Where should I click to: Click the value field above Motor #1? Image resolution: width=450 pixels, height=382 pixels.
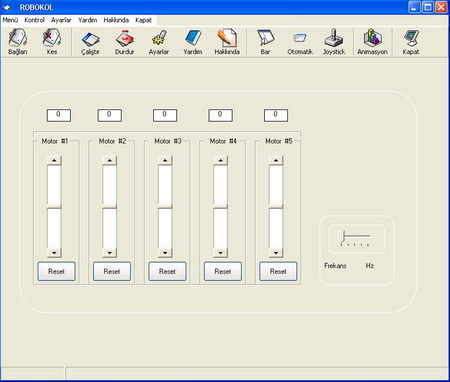pyautogui.click(x=59, y=115)
